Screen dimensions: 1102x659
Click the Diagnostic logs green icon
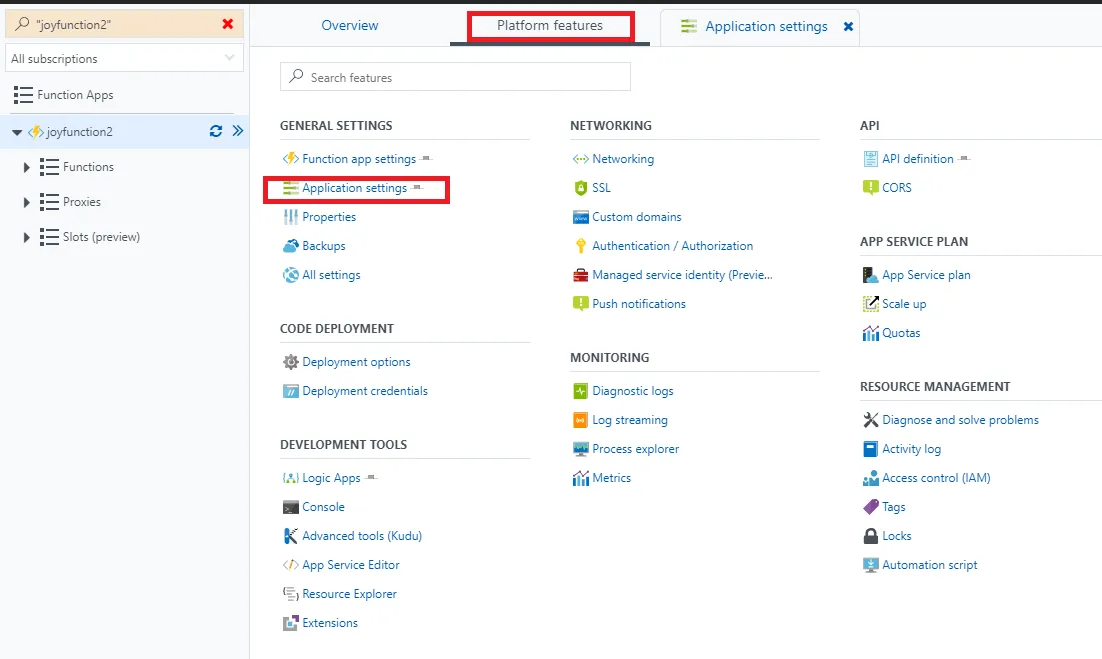[x=581, y=391]
